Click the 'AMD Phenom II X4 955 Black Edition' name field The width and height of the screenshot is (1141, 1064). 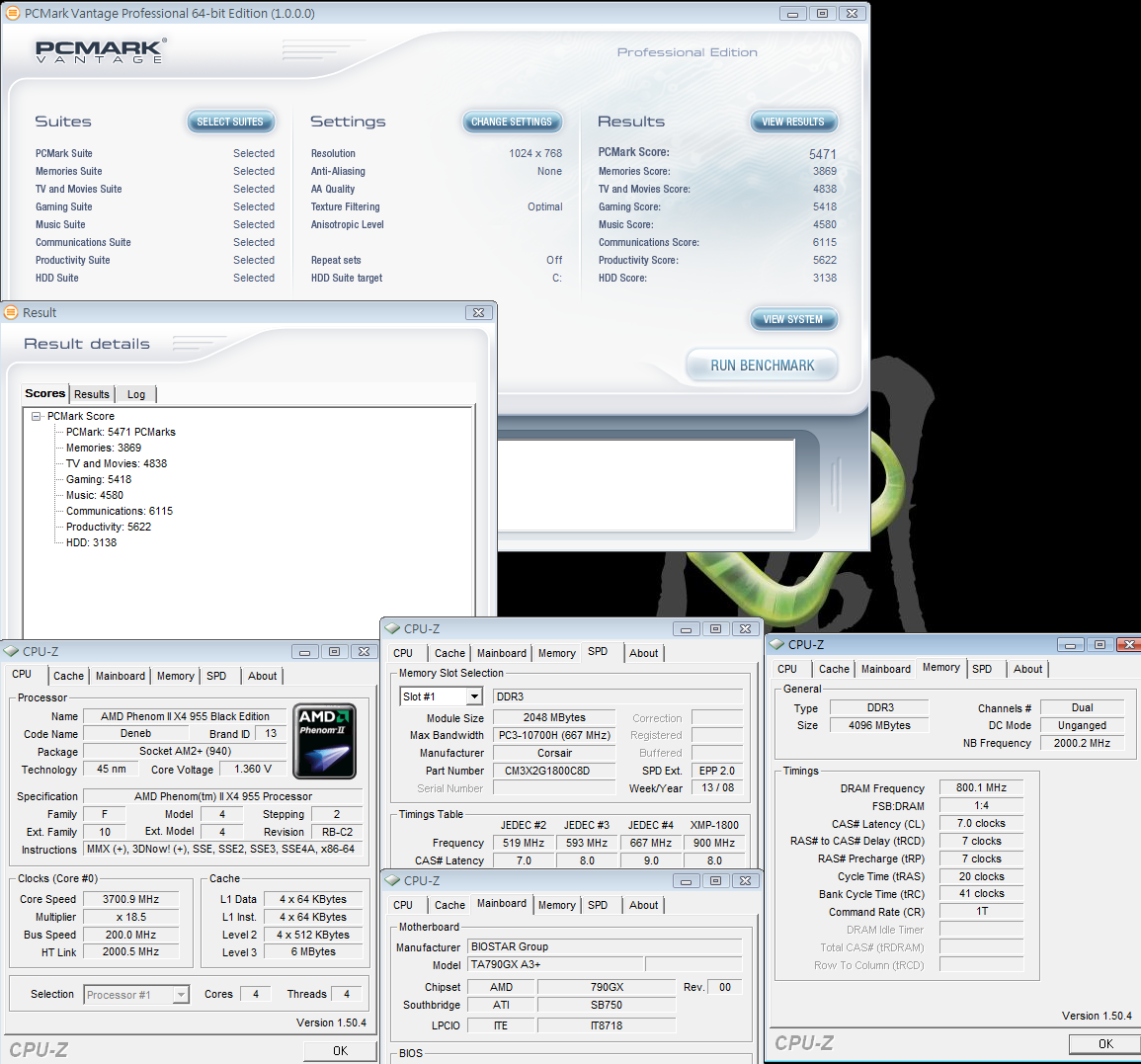pyautogui.click(x=185, y=717)
